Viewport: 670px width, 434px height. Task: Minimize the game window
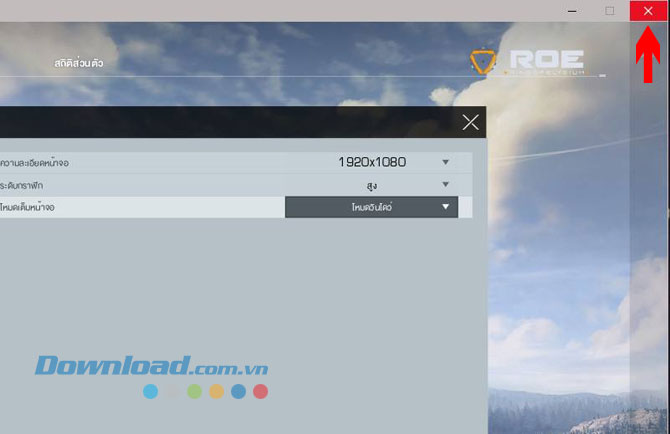[x=572, y=12]
